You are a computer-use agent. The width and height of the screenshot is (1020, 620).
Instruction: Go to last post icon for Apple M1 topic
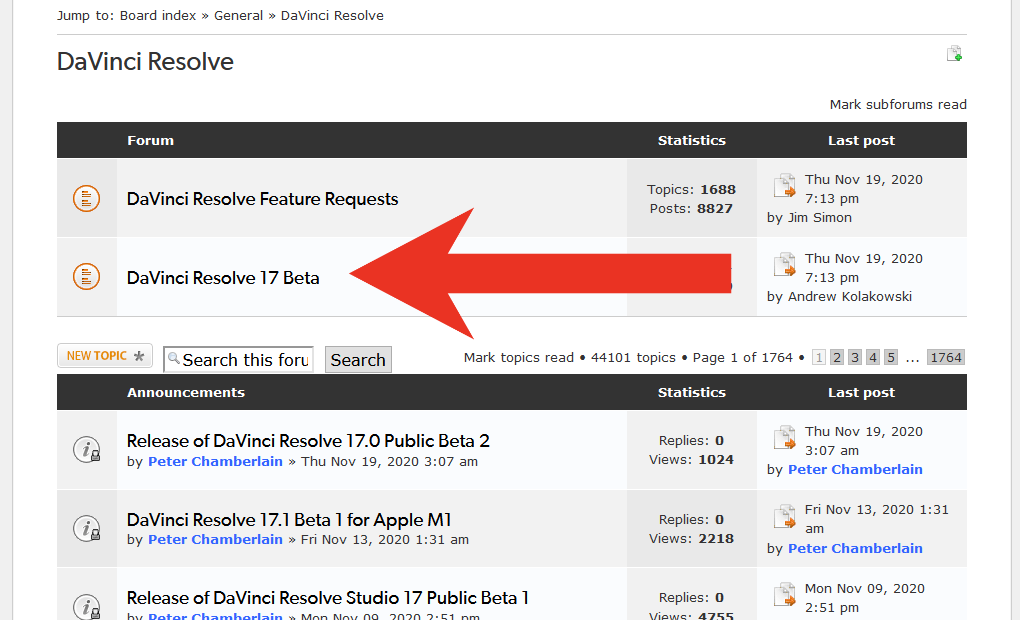[785, 516]
